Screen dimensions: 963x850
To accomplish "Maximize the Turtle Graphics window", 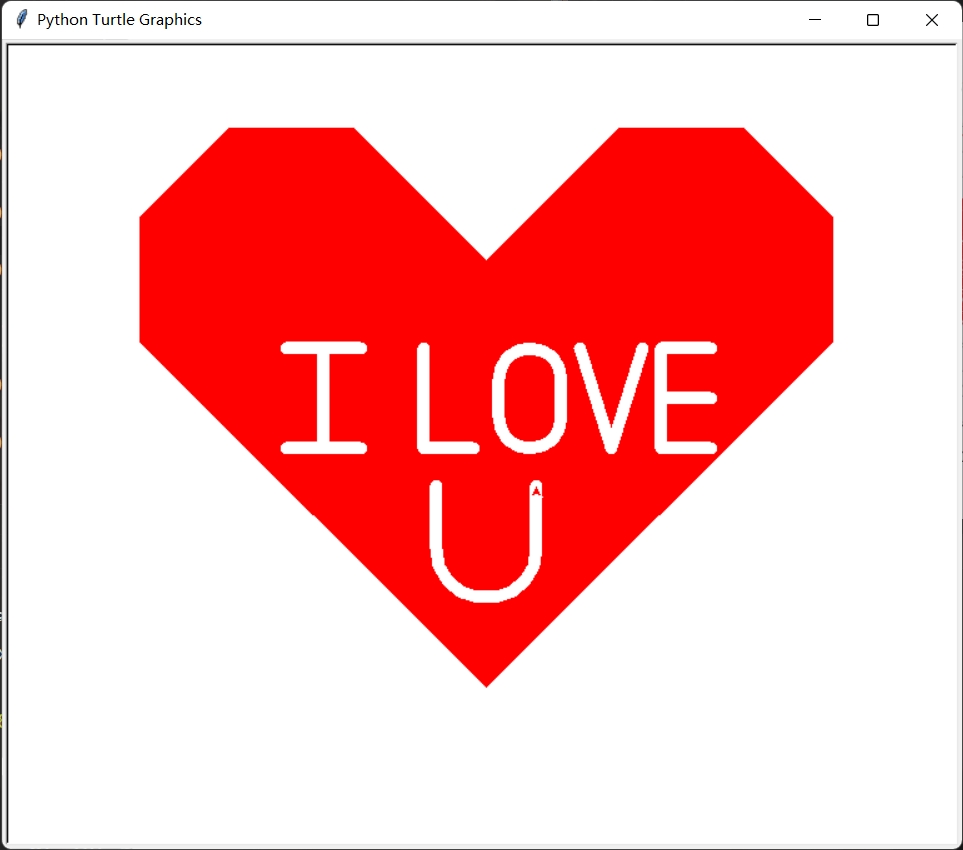I will 873,20.
